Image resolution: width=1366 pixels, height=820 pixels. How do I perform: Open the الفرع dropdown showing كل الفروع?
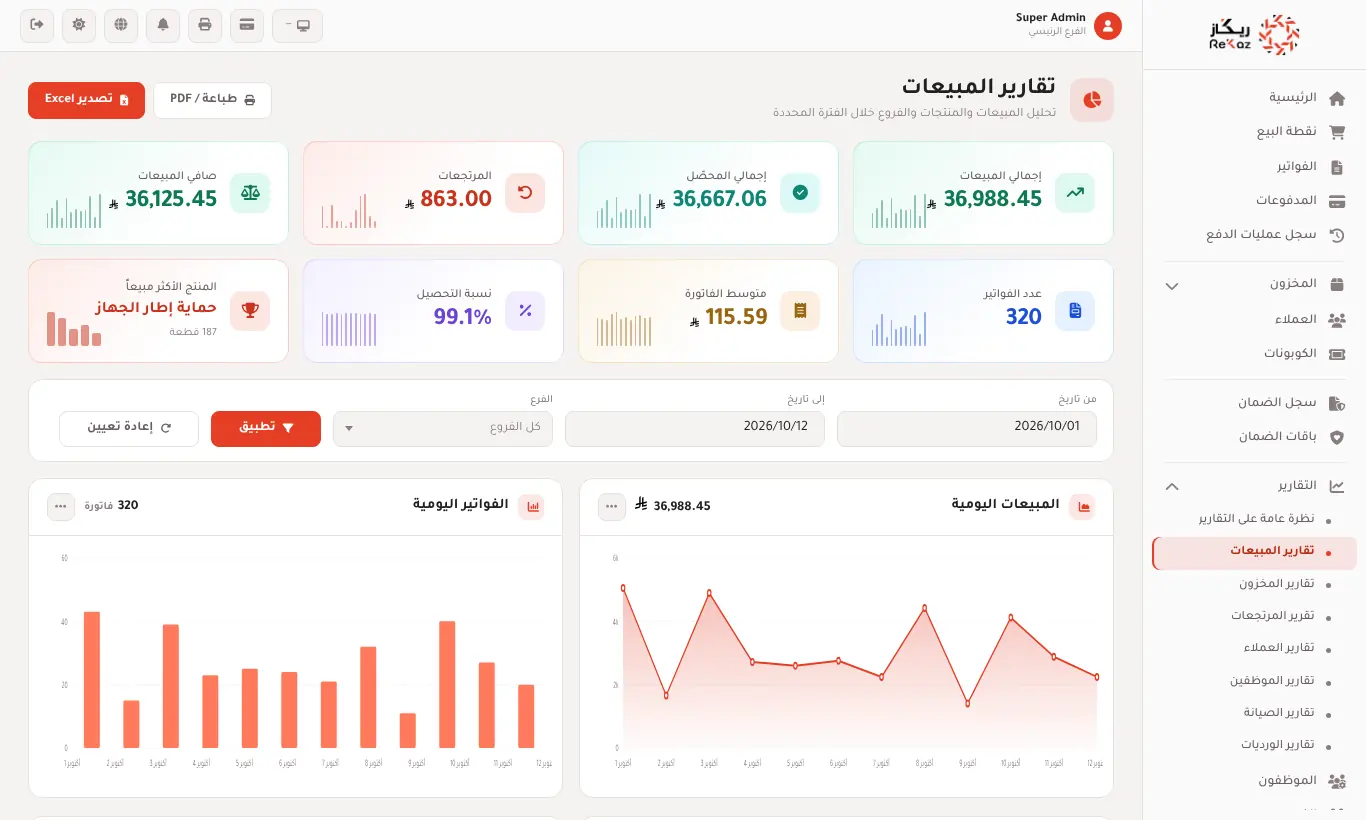pyautogui.click(x=443, y=428)
